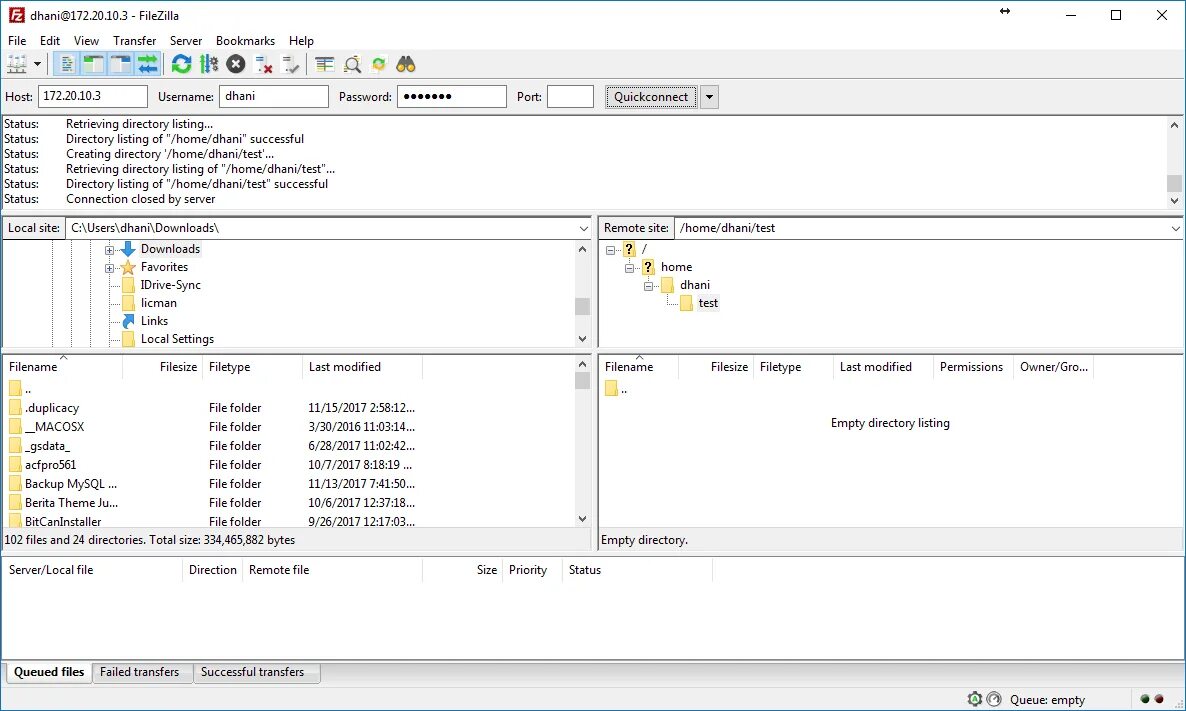This screenshot has height=711, width=1186.
Task: Open directory listing filters dialog
Action: point(324,64)
